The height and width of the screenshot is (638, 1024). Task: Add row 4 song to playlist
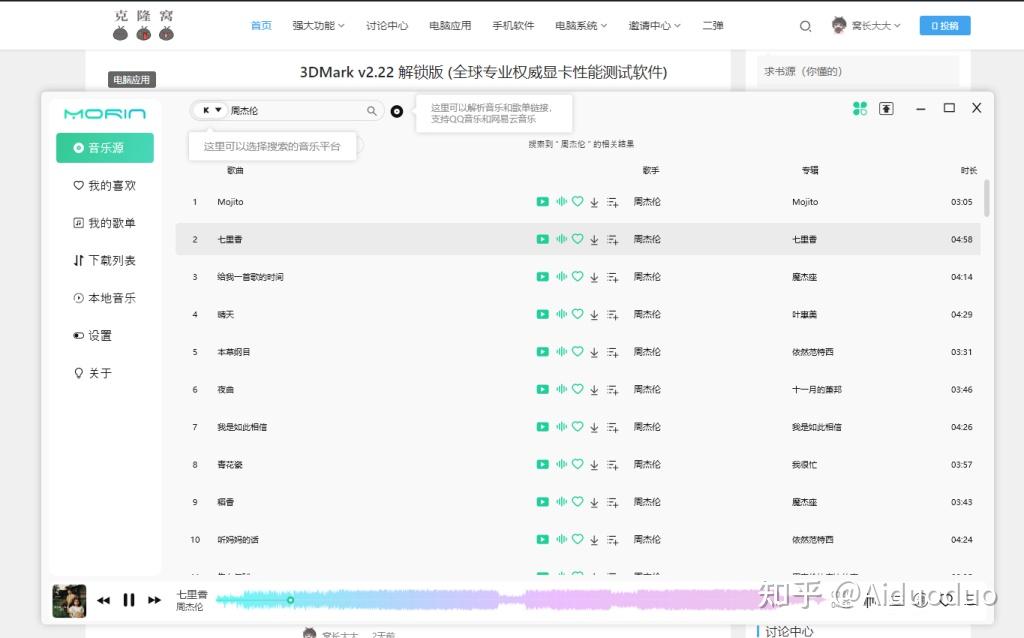(613, 315)
